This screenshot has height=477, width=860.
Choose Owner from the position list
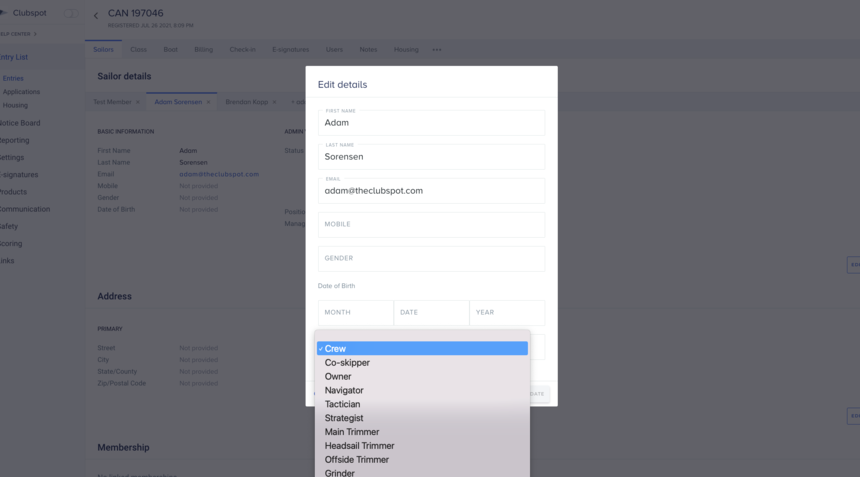point(422,377)
